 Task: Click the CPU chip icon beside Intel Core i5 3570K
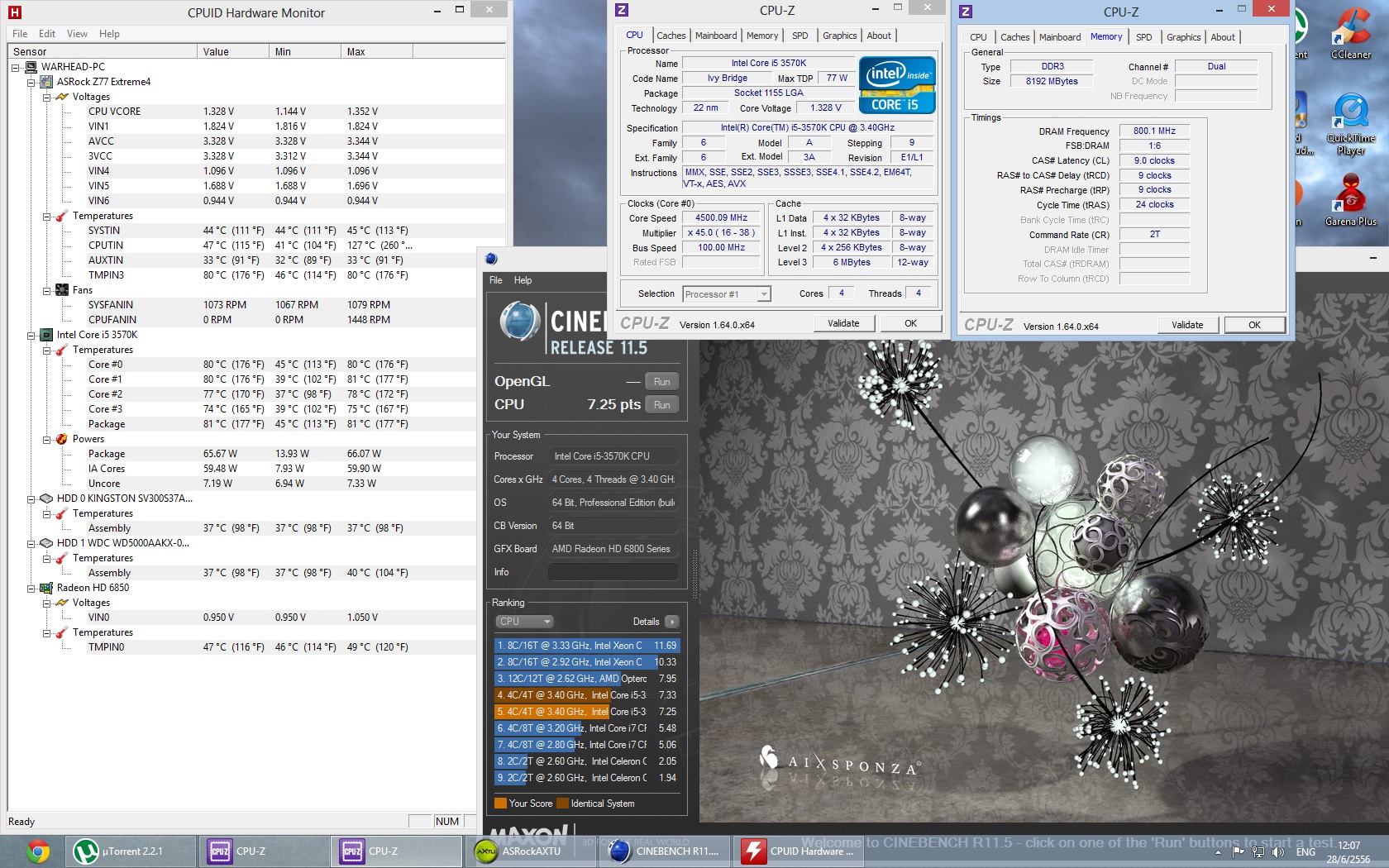(46, 335)
